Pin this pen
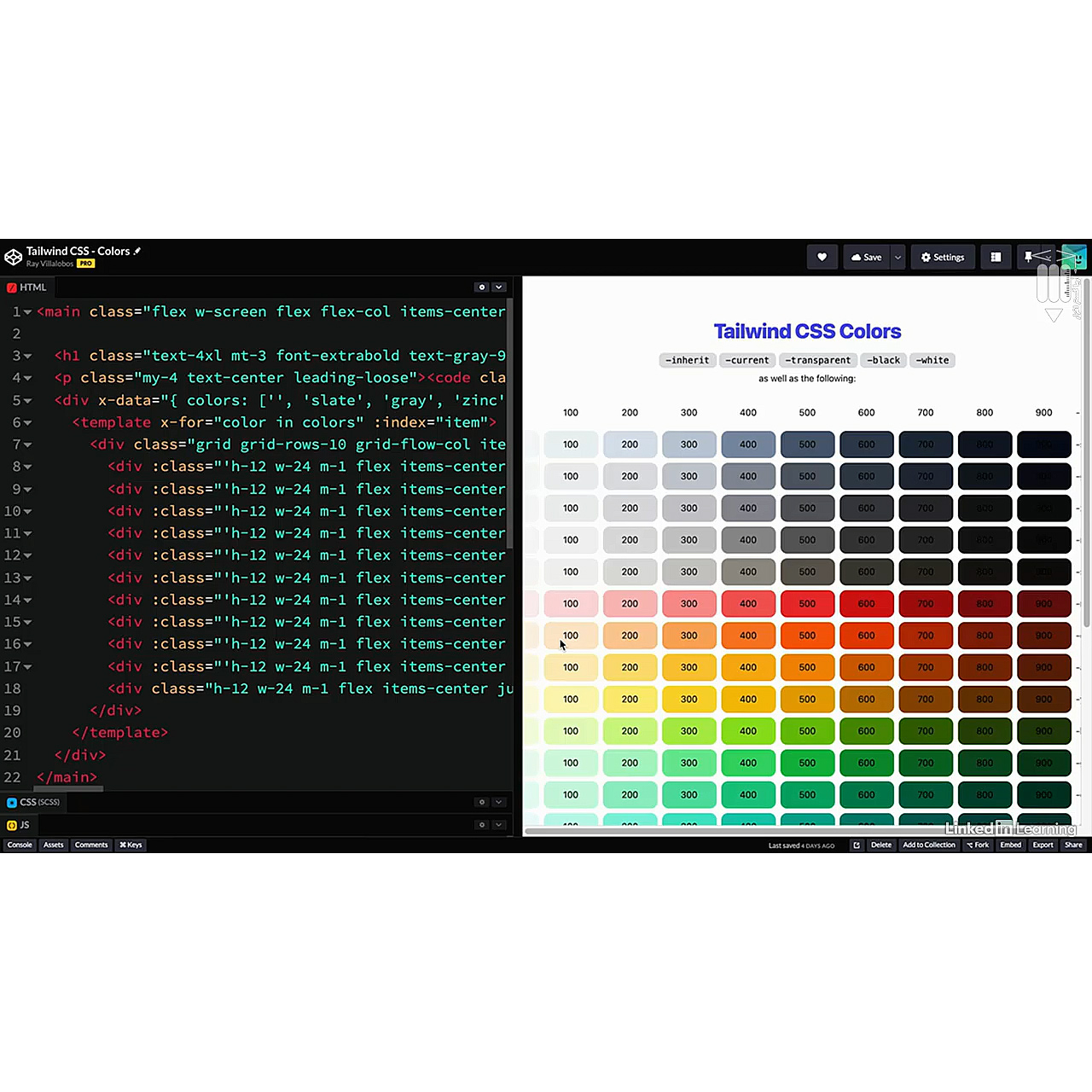Image resolution: width=1092 pixels, height=1092 pixels. coord(1029,257)
